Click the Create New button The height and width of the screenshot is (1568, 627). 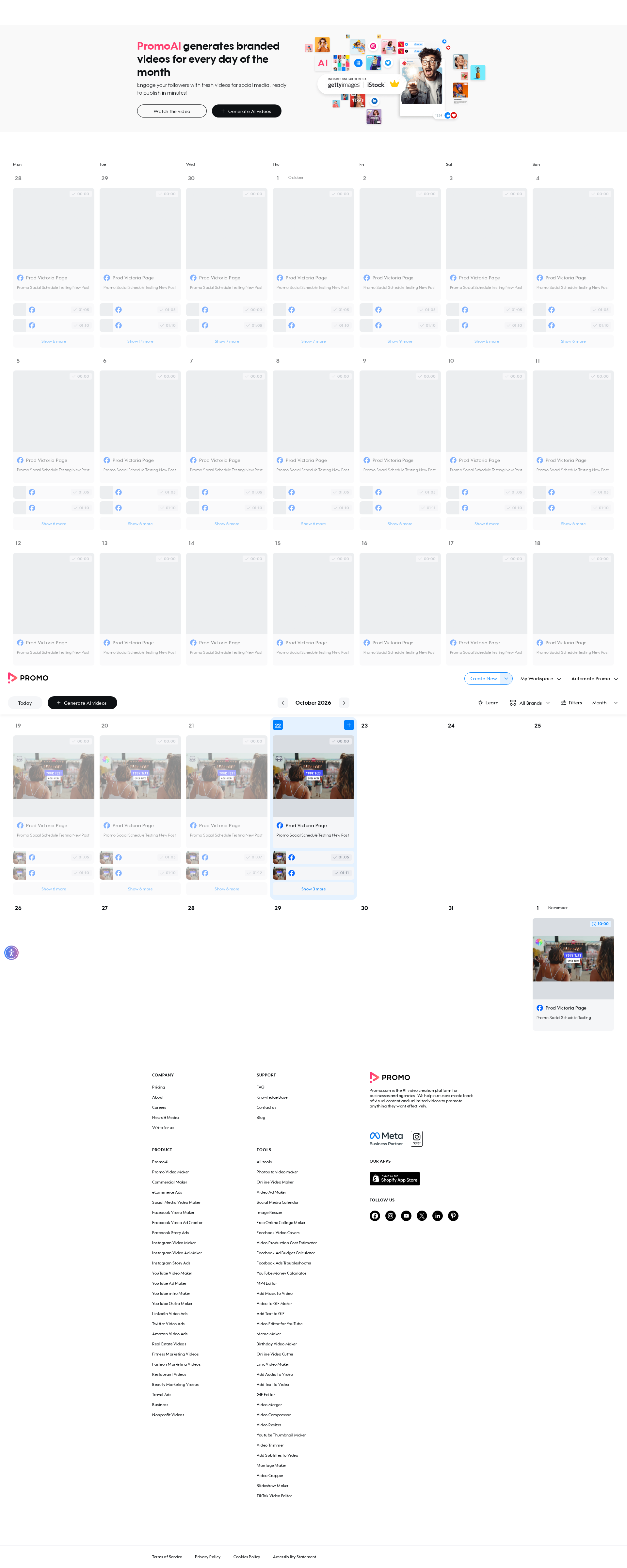(483, 678)
